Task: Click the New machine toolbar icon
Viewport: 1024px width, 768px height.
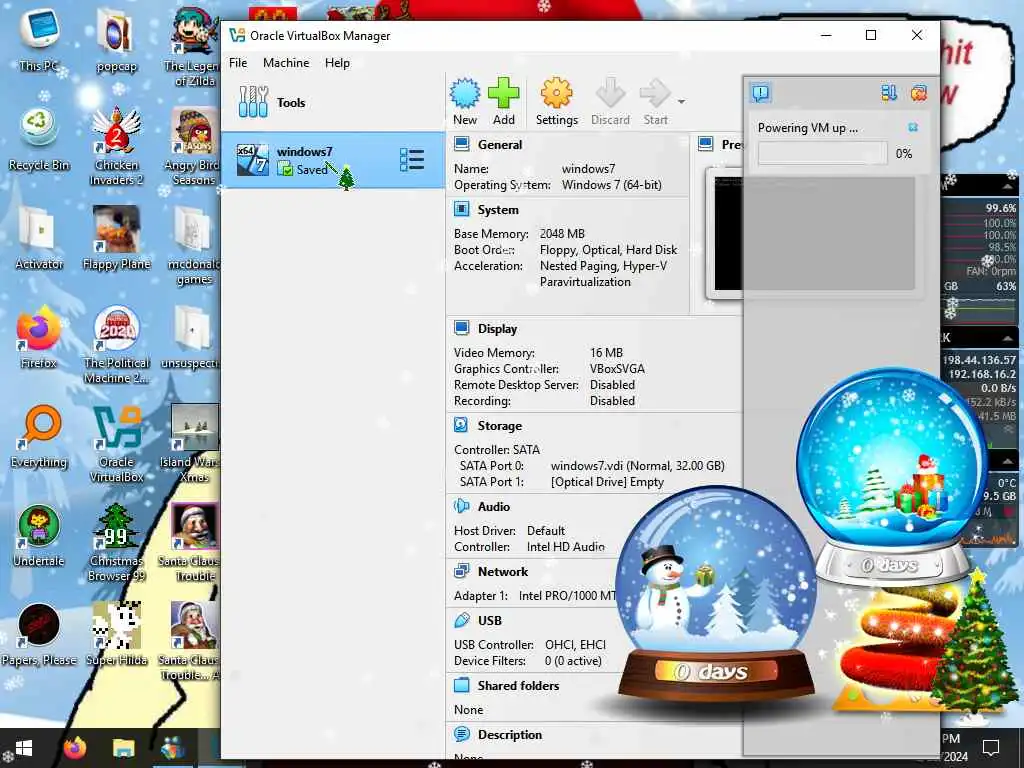Action: pos(465,101)
